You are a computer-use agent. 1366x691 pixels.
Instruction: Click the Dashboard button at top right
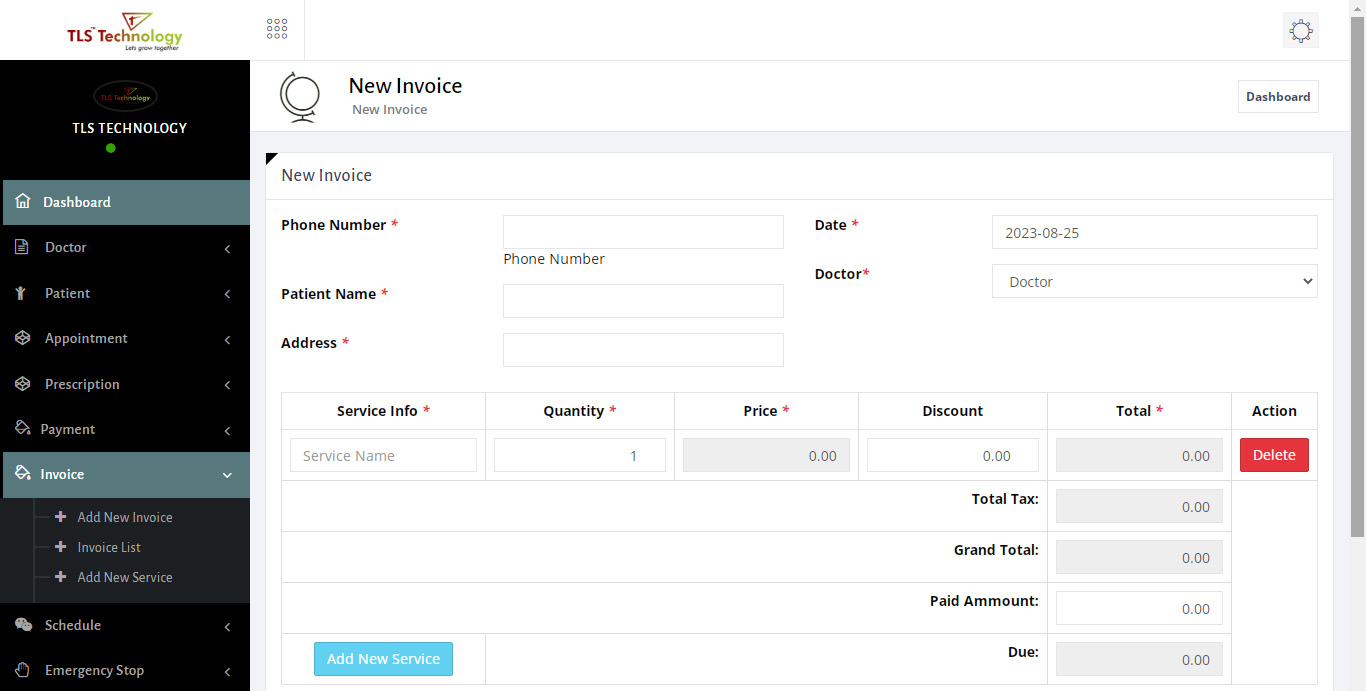pos(1277,97)
